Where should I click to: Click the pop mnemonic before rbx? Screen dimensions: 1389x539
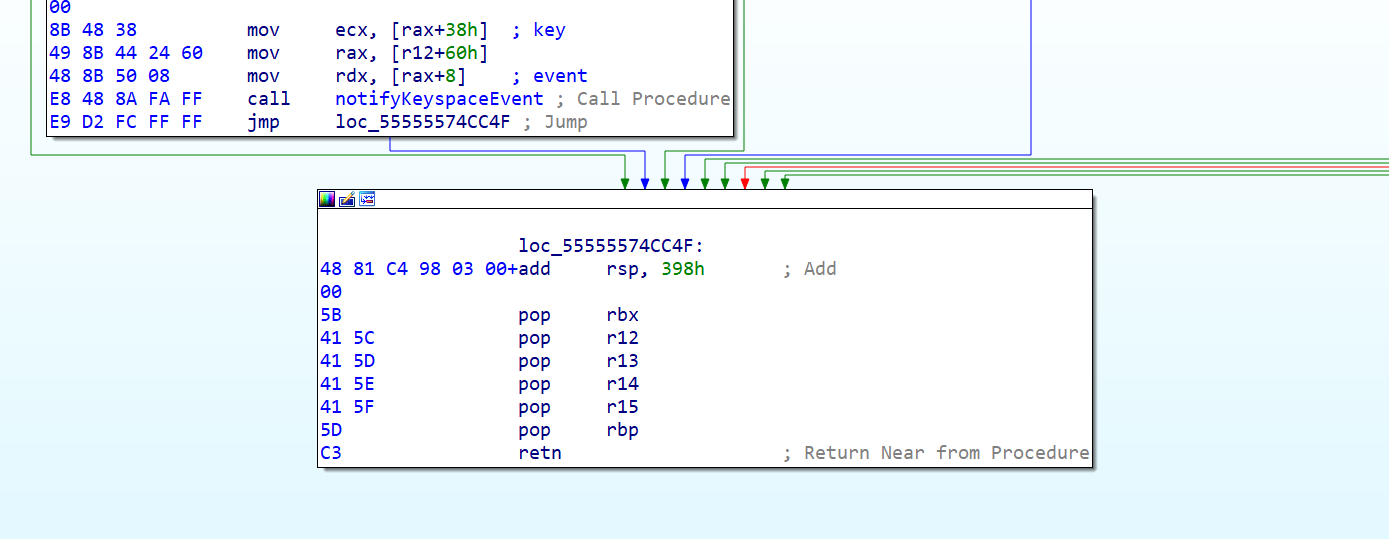coord(534,315)
